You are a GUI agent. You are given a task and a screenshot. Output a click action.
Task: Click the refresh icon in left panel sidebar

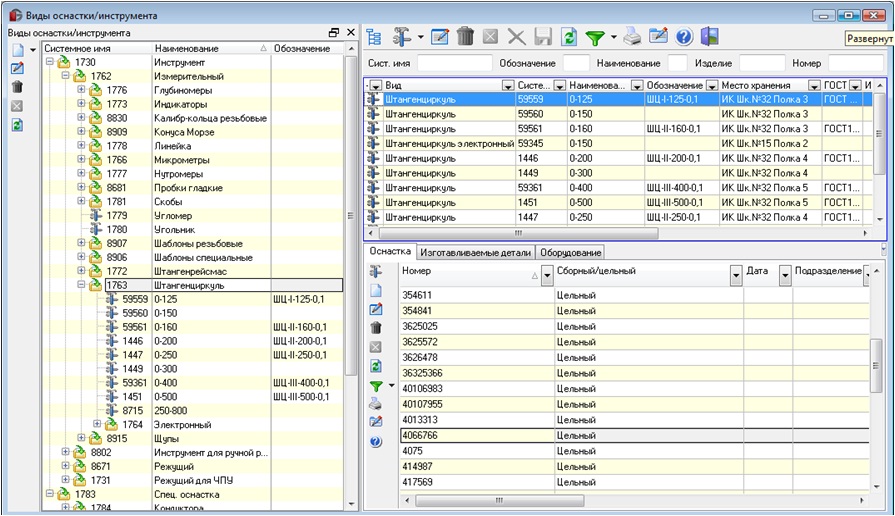(18, 124)
